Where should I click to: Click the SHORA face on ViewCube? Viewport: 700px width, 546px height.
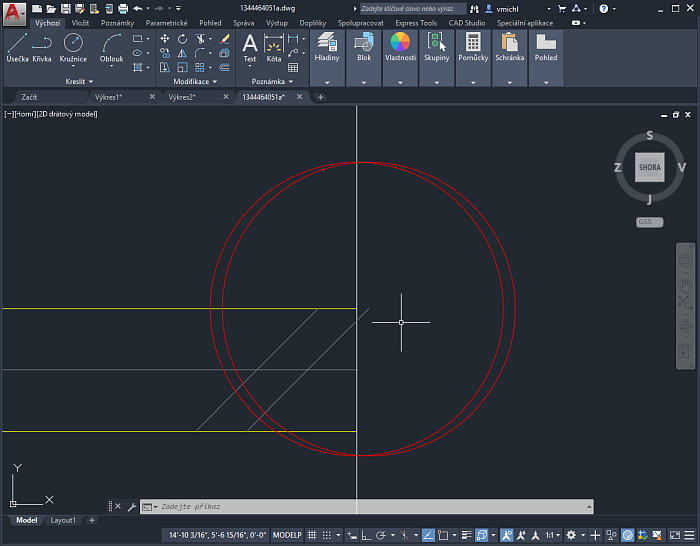click(x=649, y=169)
